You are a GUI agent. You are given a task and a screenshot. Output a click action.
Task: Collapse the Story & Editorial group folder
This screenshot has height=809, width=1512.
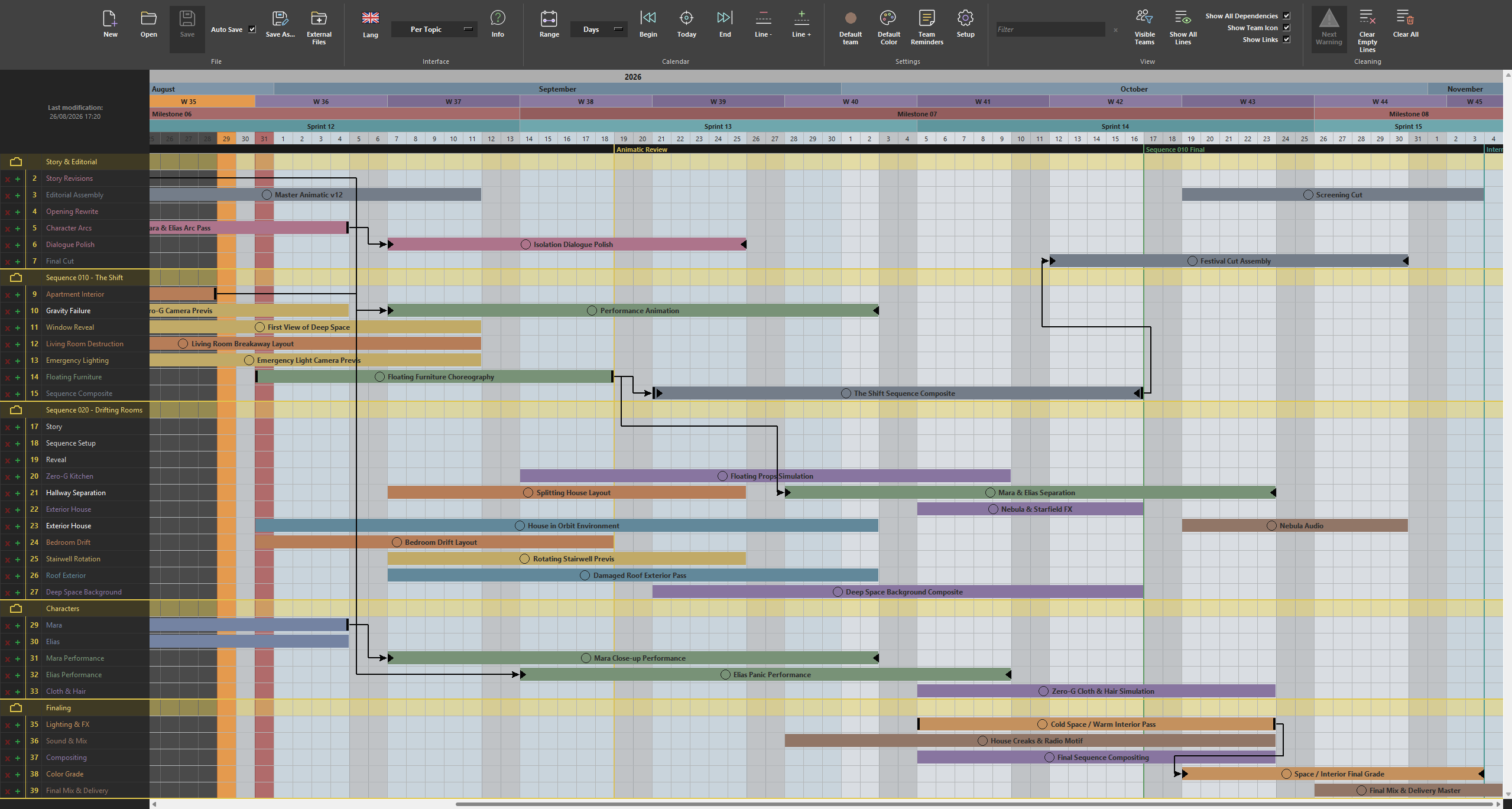pyautogui.click(x=16, y=162)
